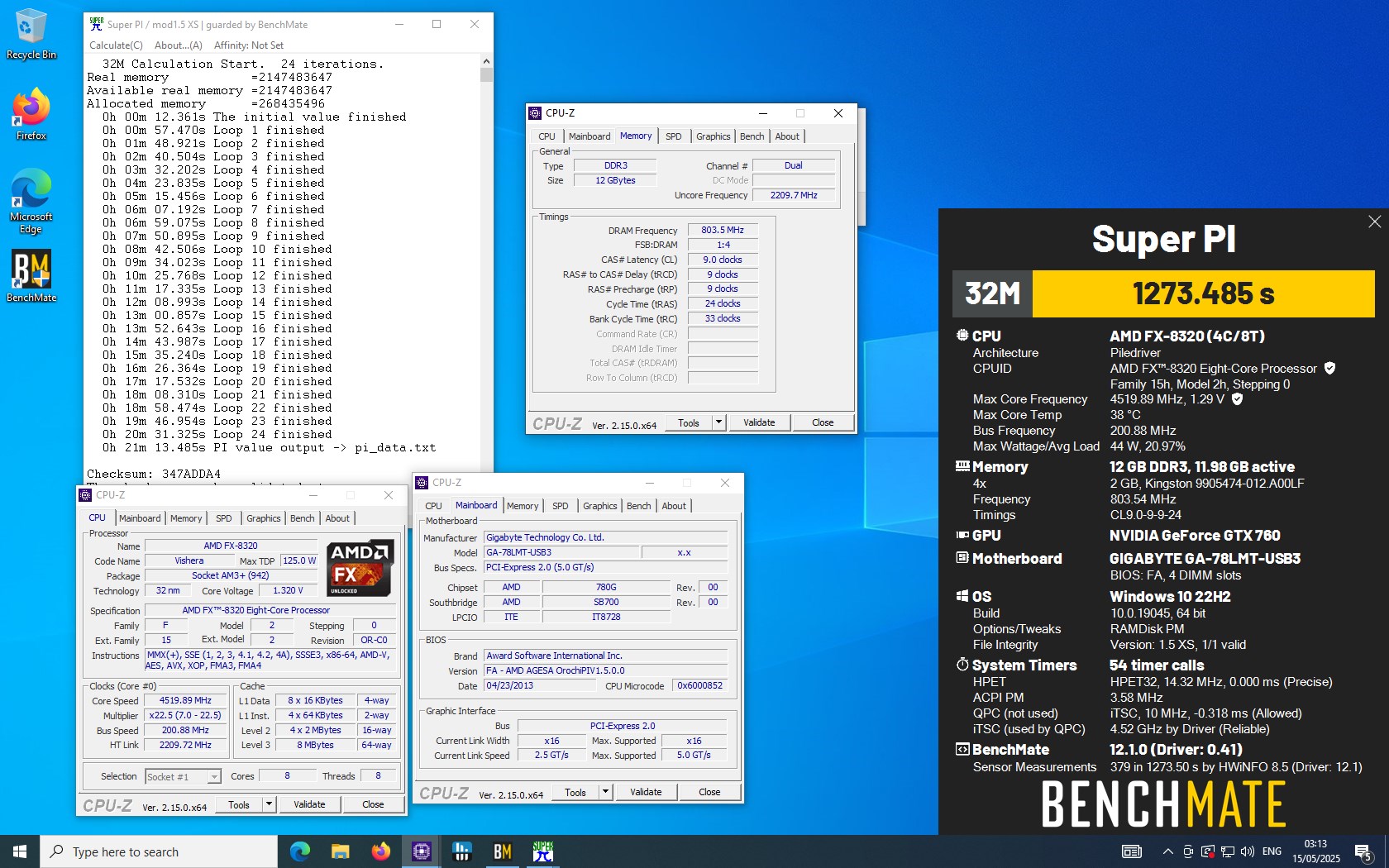Switch to CPU-Z via taskbar icon
The image size is (1389, 868).
[x=421, y=851]
